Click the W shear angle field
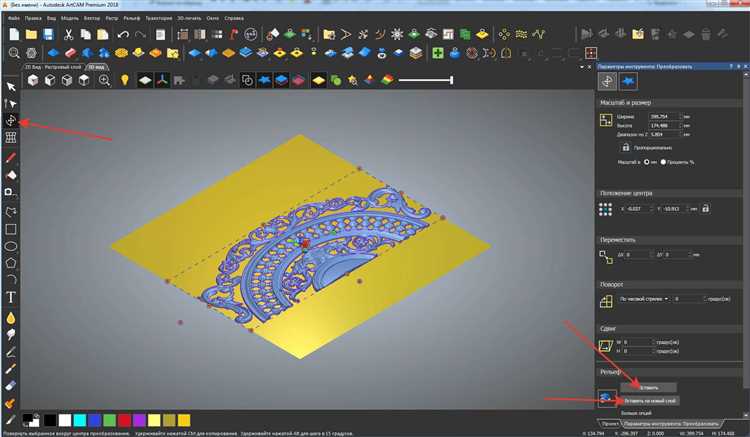The height and width of the screenshot is (437, 750). [638, 342]
